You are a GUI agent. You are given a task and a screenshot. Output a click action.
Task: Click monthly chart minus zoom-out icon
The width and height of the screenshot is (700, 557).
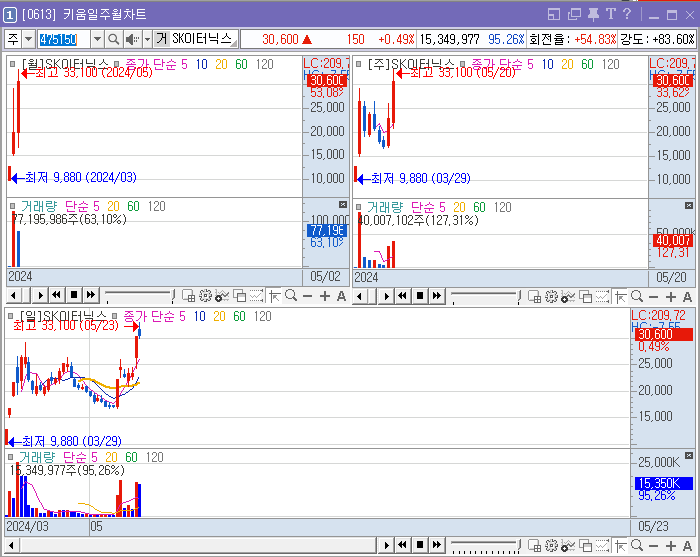click(x=307, y=296)
